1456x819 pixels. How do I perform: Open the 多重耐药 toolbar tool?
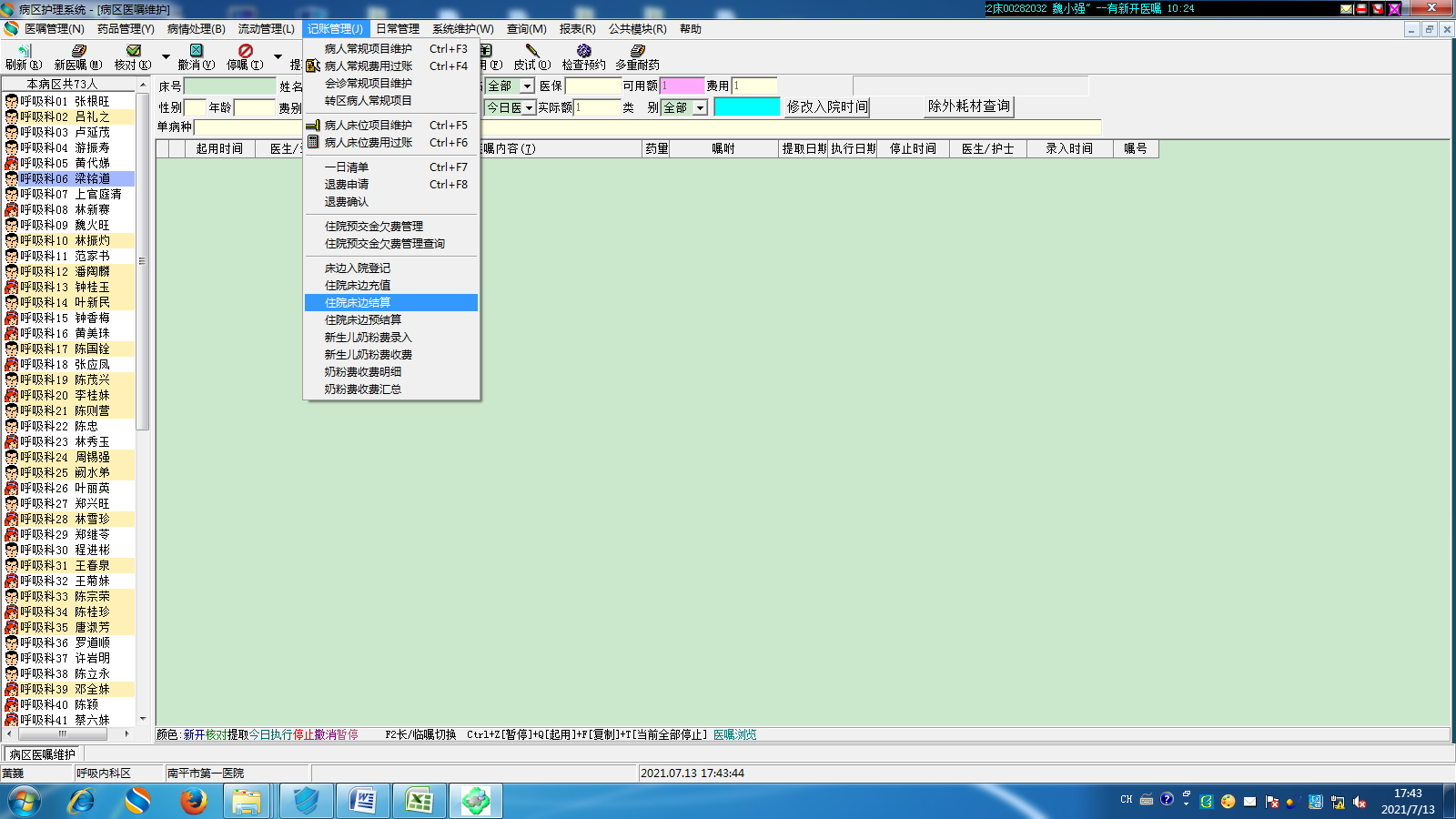[x=637, y=57]
